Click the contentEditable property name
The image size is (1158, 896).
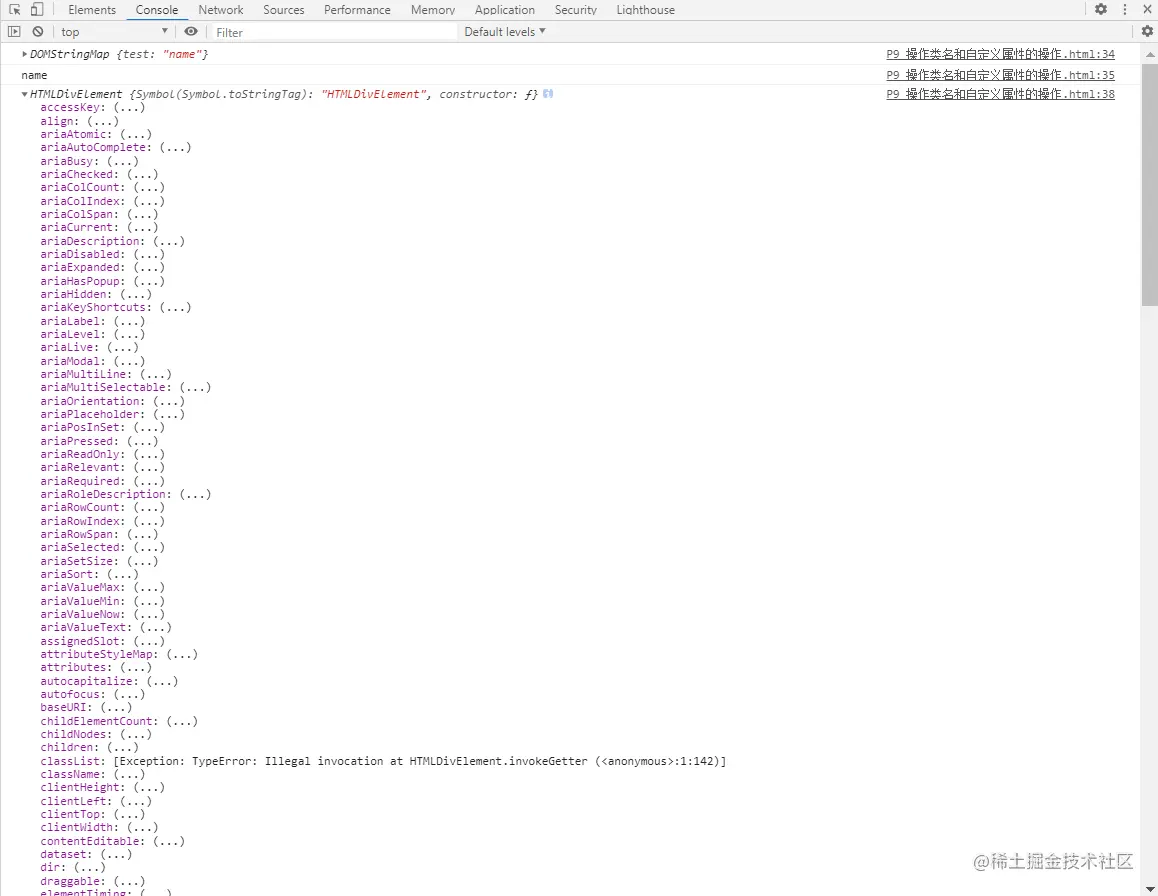[90, 841]
